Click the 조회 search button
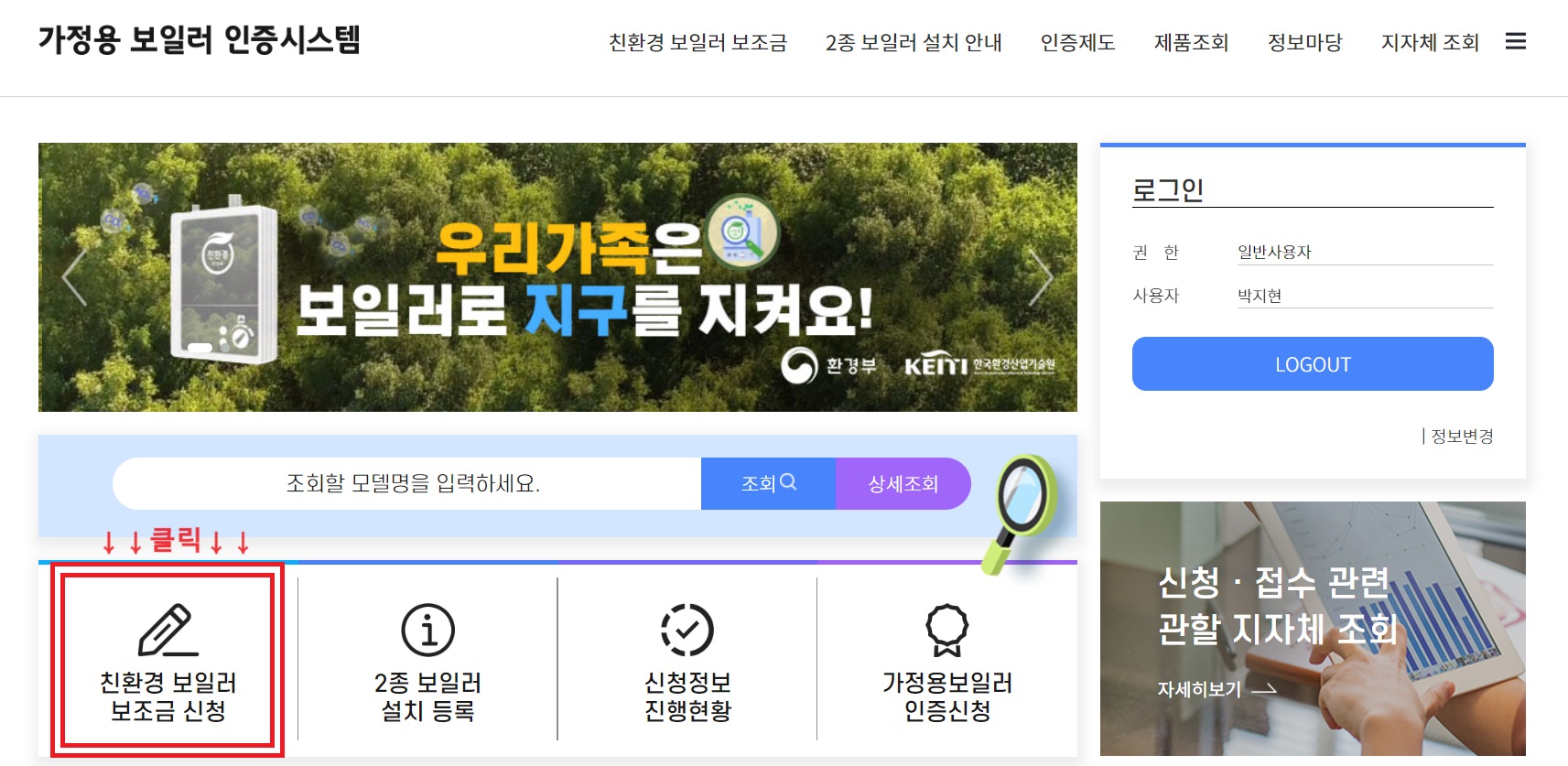The height and width of the screenshot is (766, 1568). pos(768,483)
